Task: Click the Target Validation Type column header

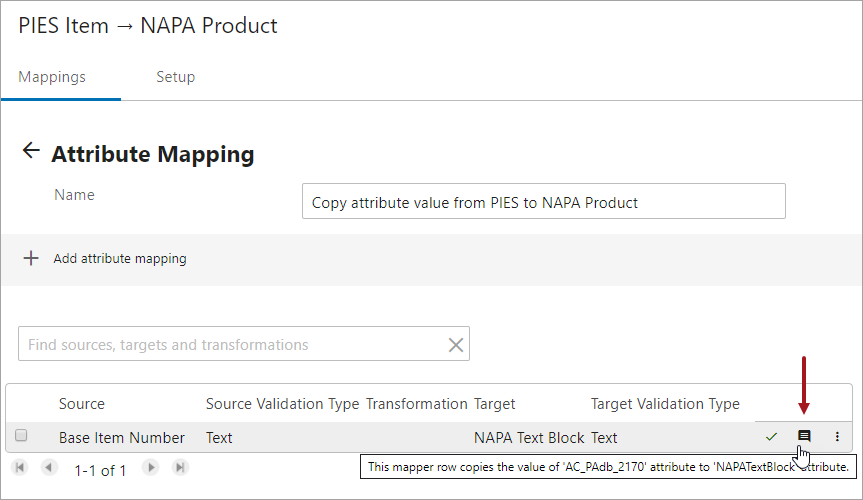Action: (x=665, y=404)
